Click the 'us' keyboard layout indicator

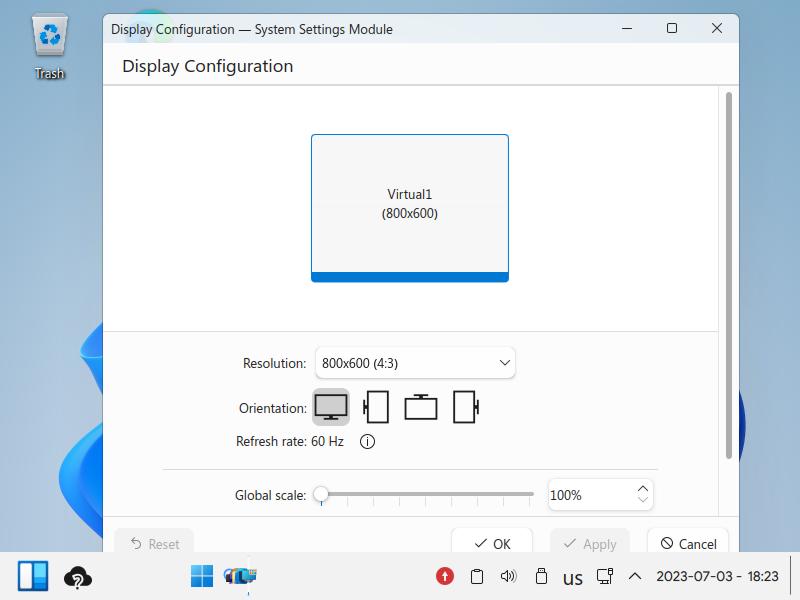(x=572, y=578)
